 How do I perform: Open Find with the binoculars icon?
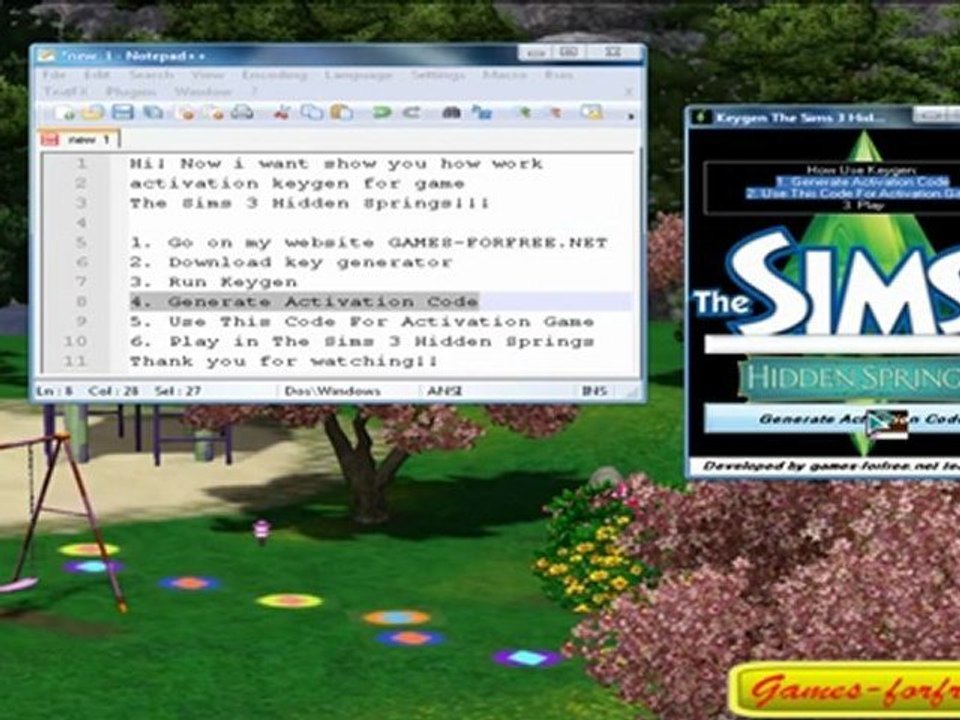451,113
